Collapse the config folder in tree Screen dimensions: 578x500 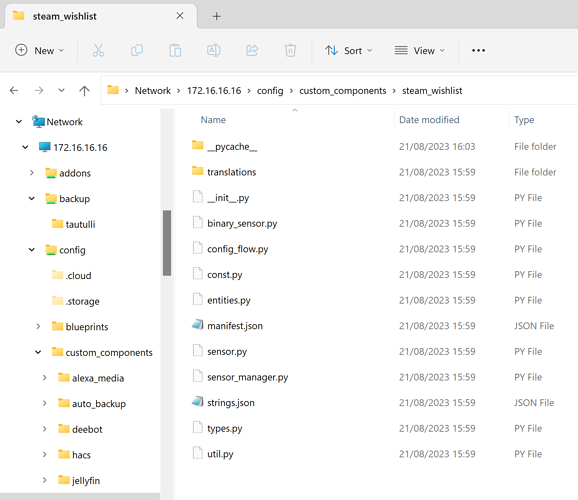[32, 250]
